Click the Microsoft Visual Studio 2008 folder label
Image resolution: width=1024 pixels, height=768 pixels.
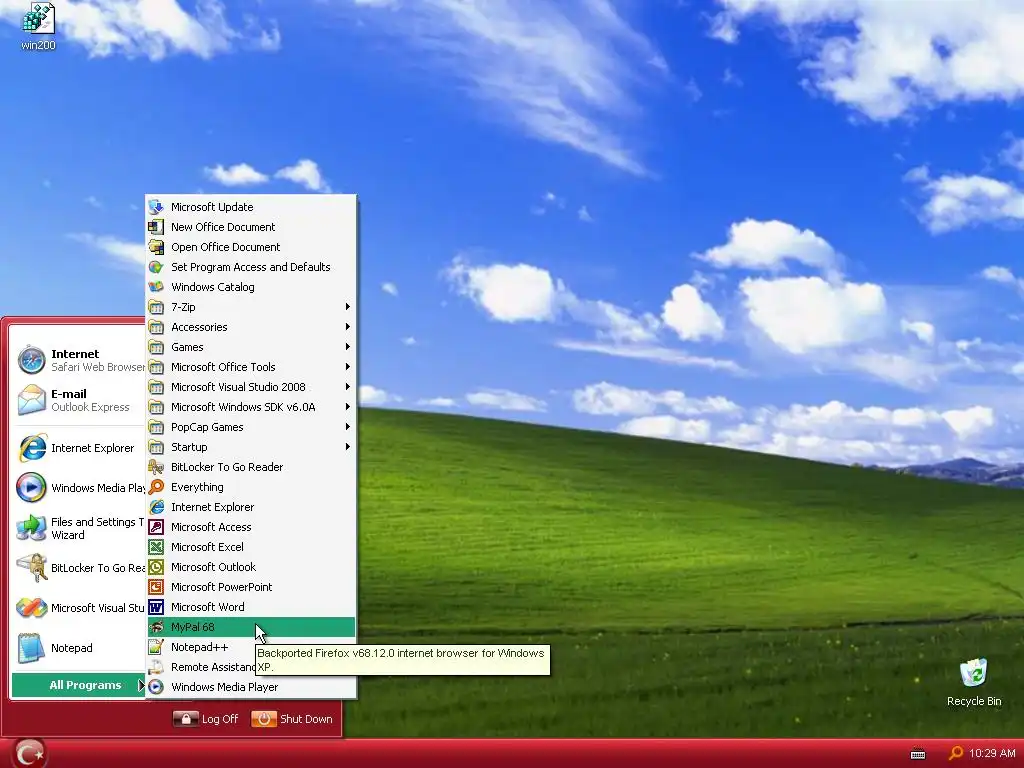point(238,387)
